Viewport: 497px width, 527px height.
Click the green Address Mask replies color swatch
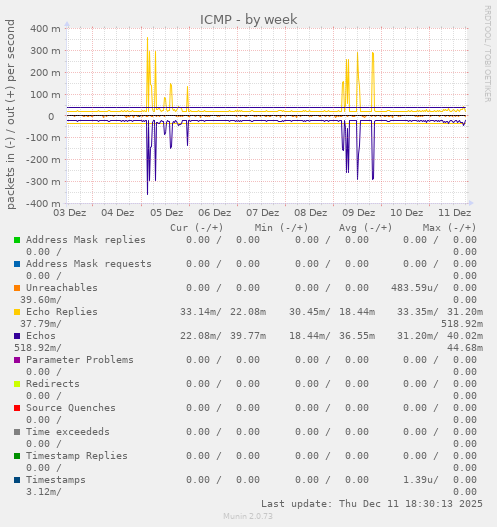click(17, 240)
